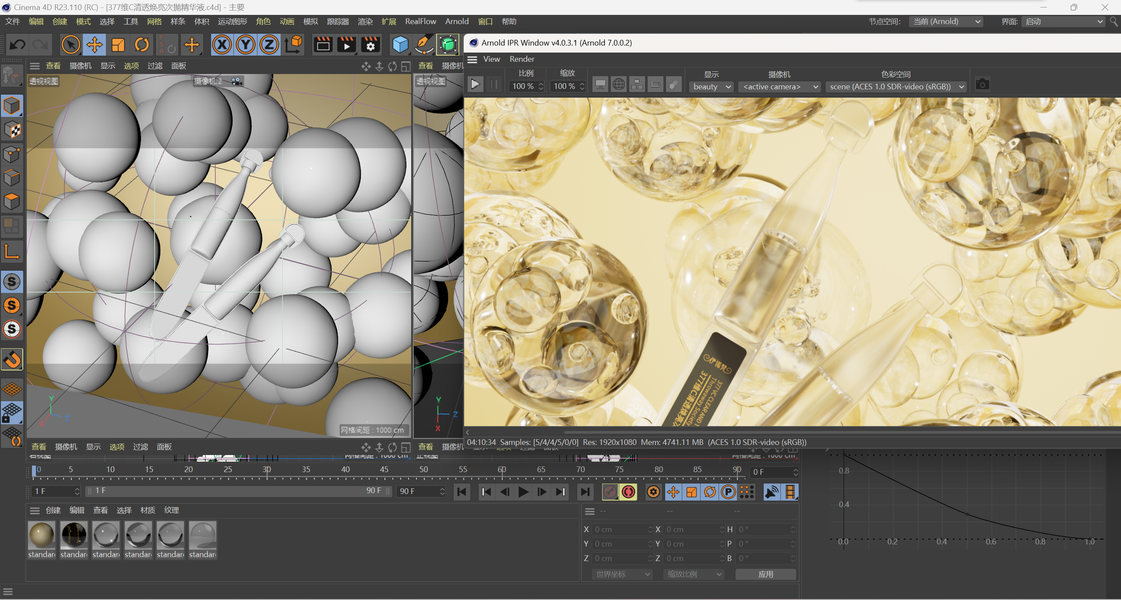
Task: Take a snapshot with Arnold camera icon
Action: [982, 85]
